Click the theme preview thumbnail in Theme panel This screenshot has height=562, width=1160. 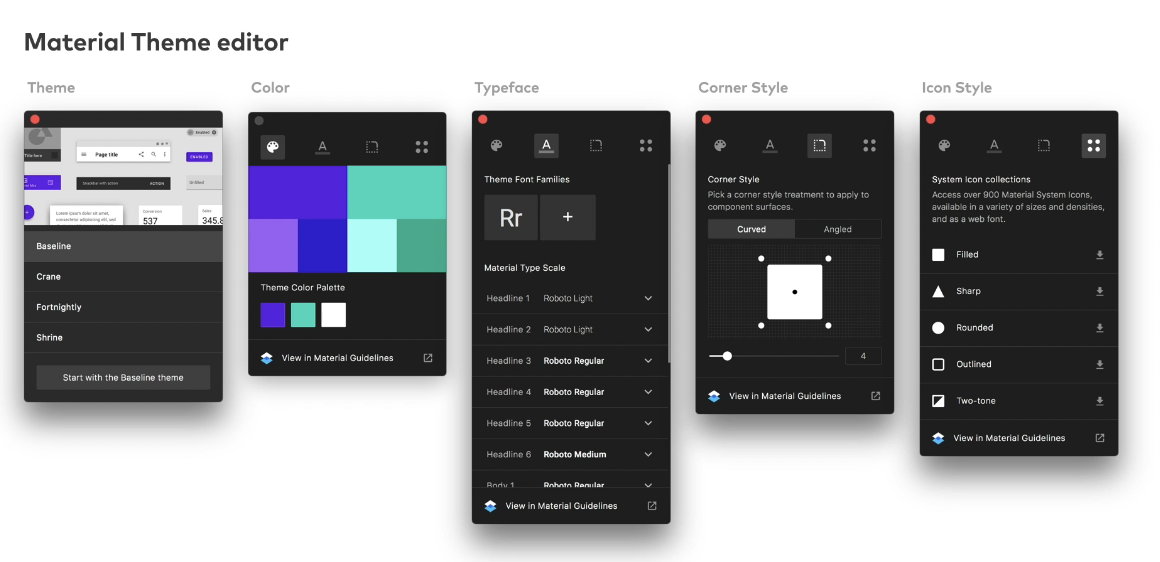[124, 176]
